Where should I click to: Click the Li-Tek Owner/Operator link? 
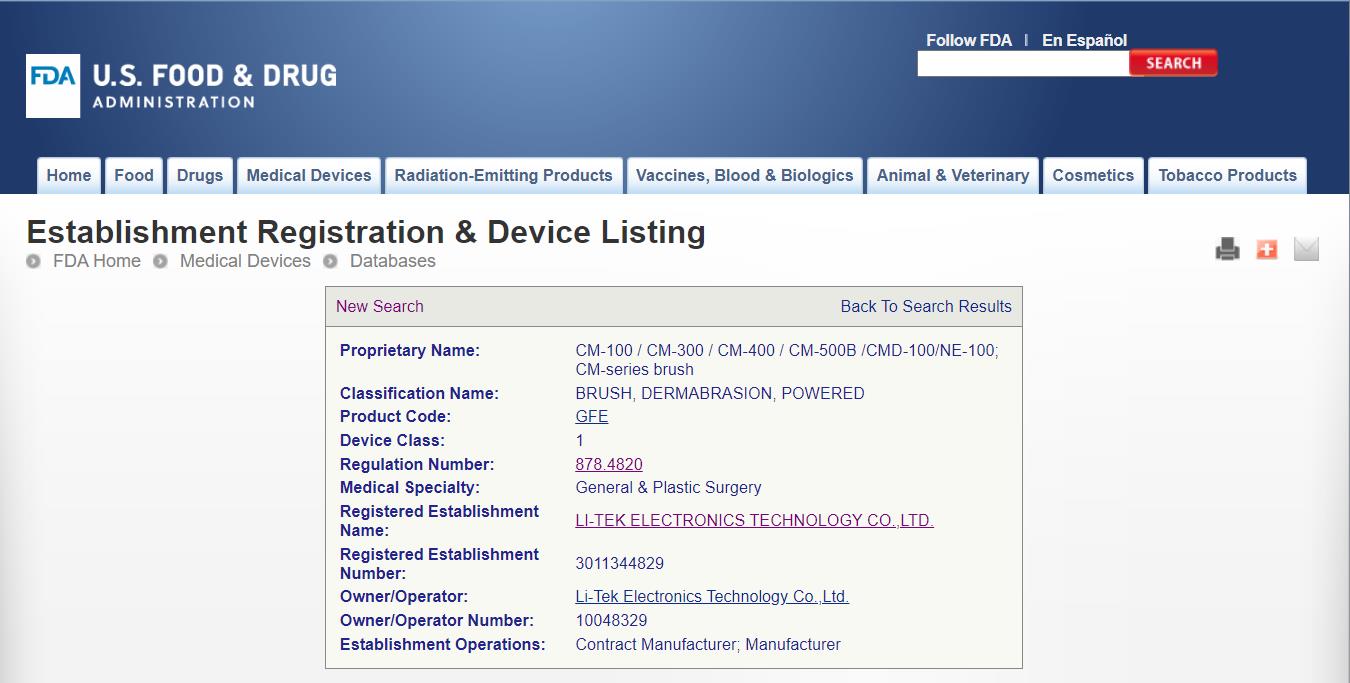pyautogui.click(x=712, y=596)
